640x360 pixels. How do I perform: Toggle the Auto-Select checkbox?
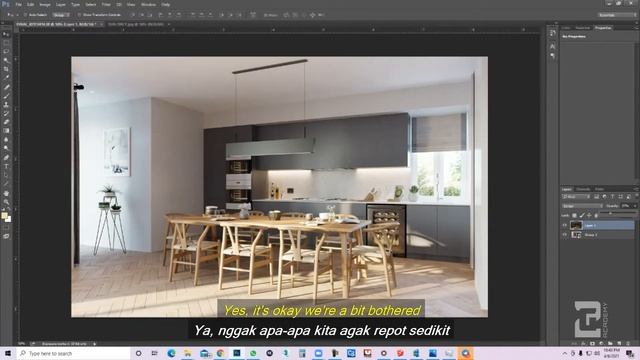(25, 15)
